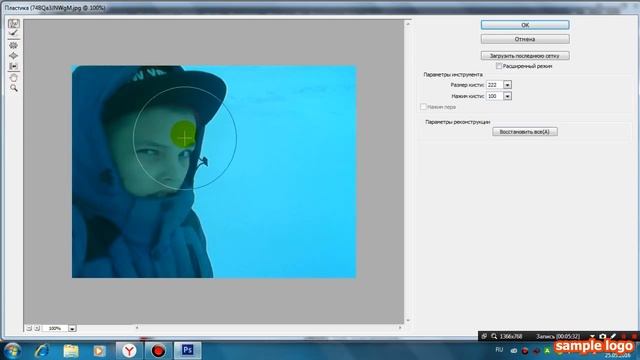Open the media player taskbar icon
This screenshot has width=640, height=360.
coord(99,351)
